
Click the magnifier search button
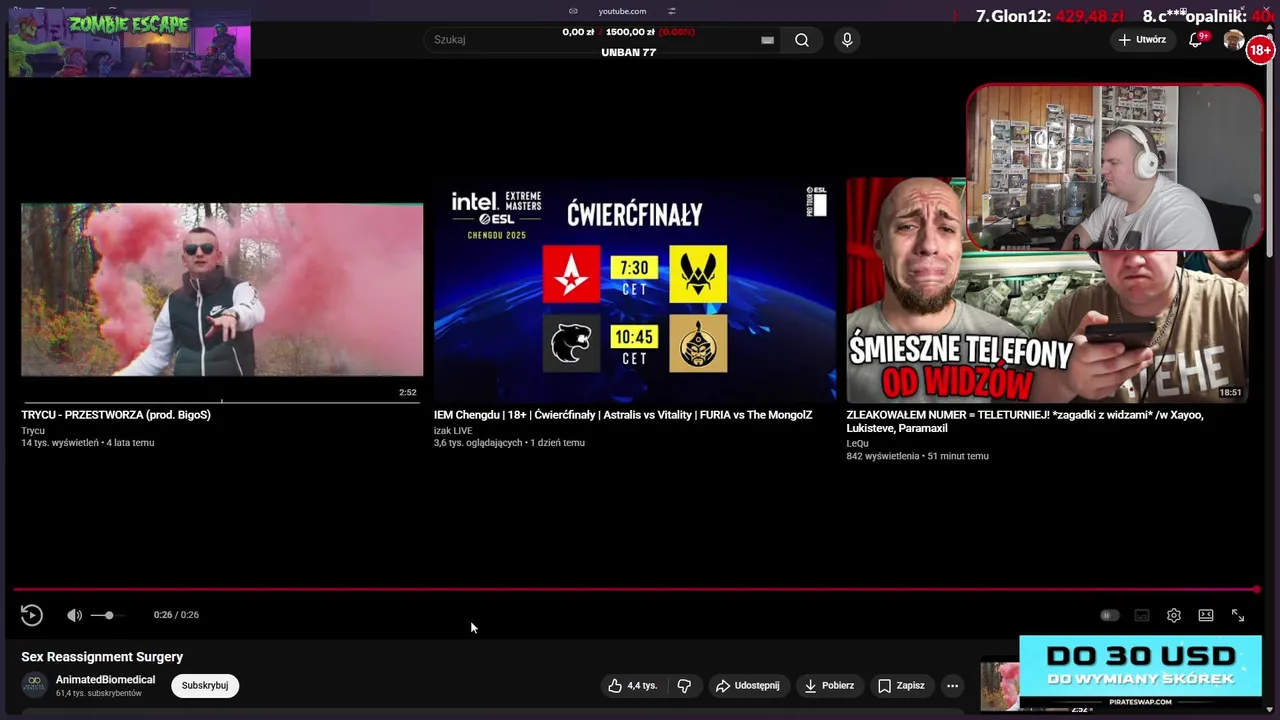pos(802,40)
